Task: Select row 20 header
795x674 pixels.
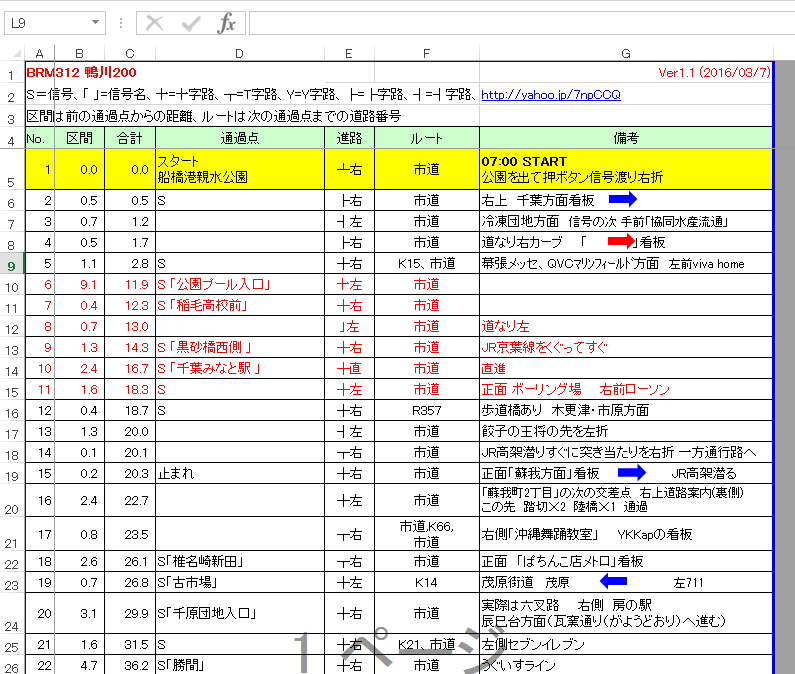Action: 12,501
